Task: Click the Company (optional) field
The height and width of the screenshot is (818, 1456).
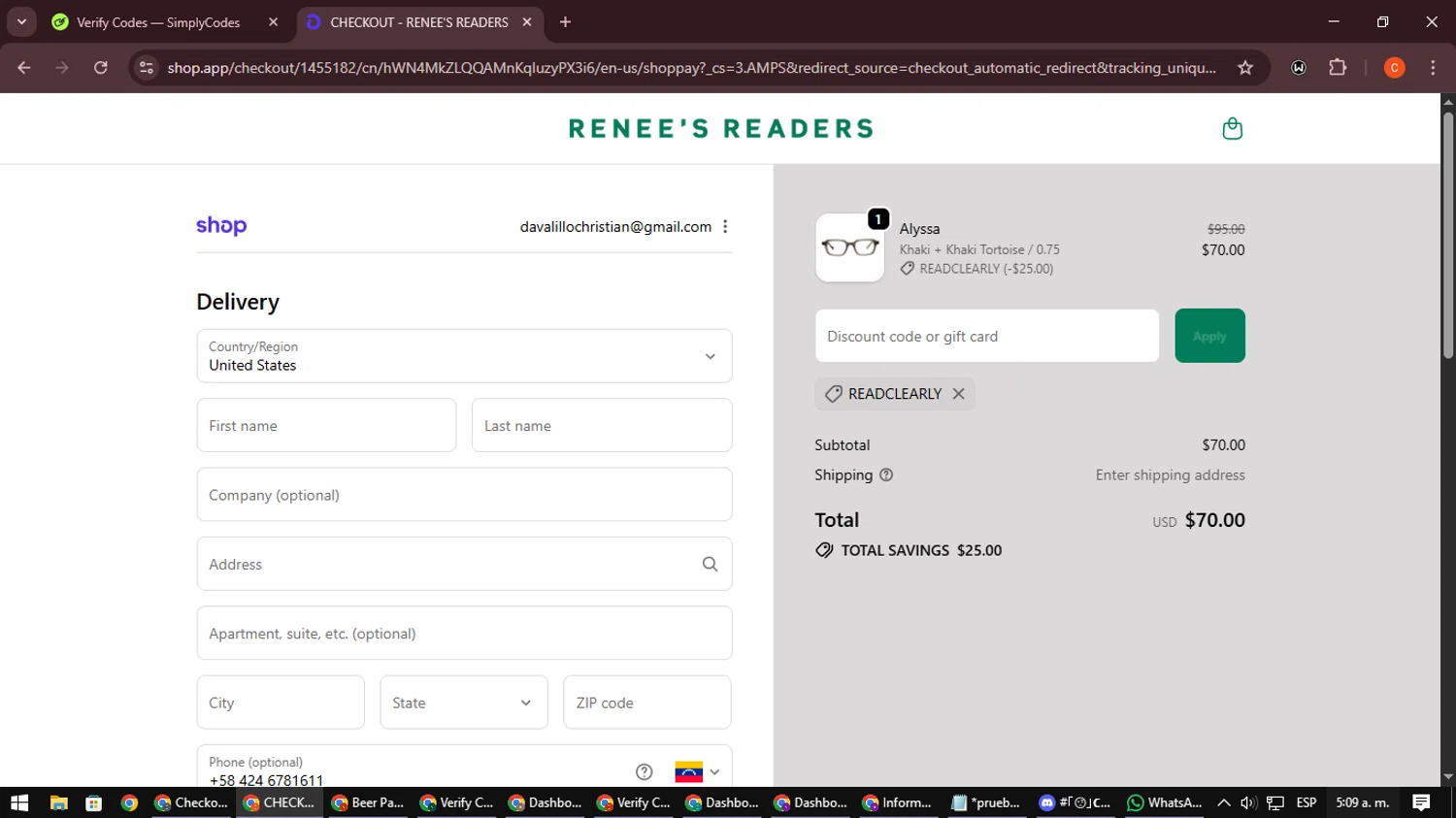Action: coord(464,495)
